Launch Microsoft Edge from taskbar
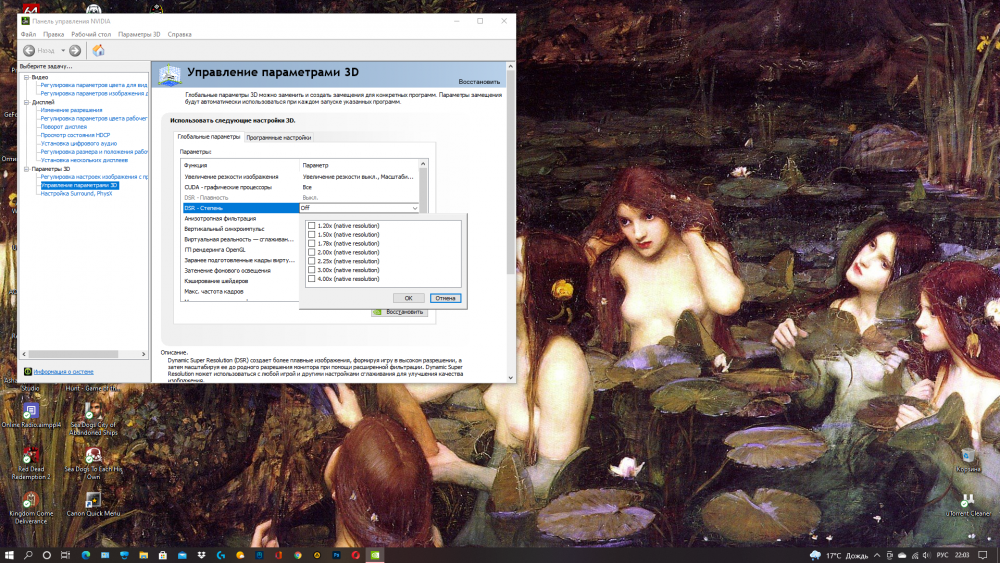1000x563 pixels. 85,555
